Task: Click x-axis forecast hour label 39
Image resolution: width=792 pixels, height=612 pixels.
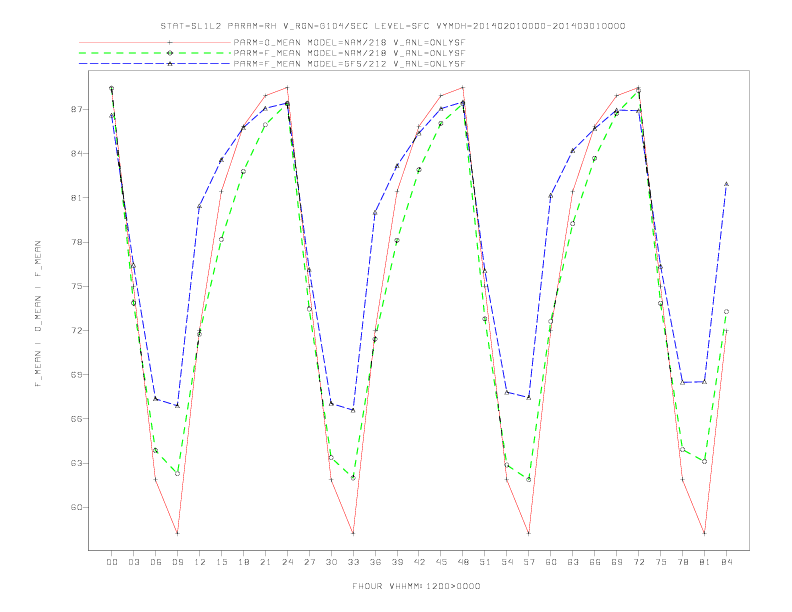Action: point(397,562)
